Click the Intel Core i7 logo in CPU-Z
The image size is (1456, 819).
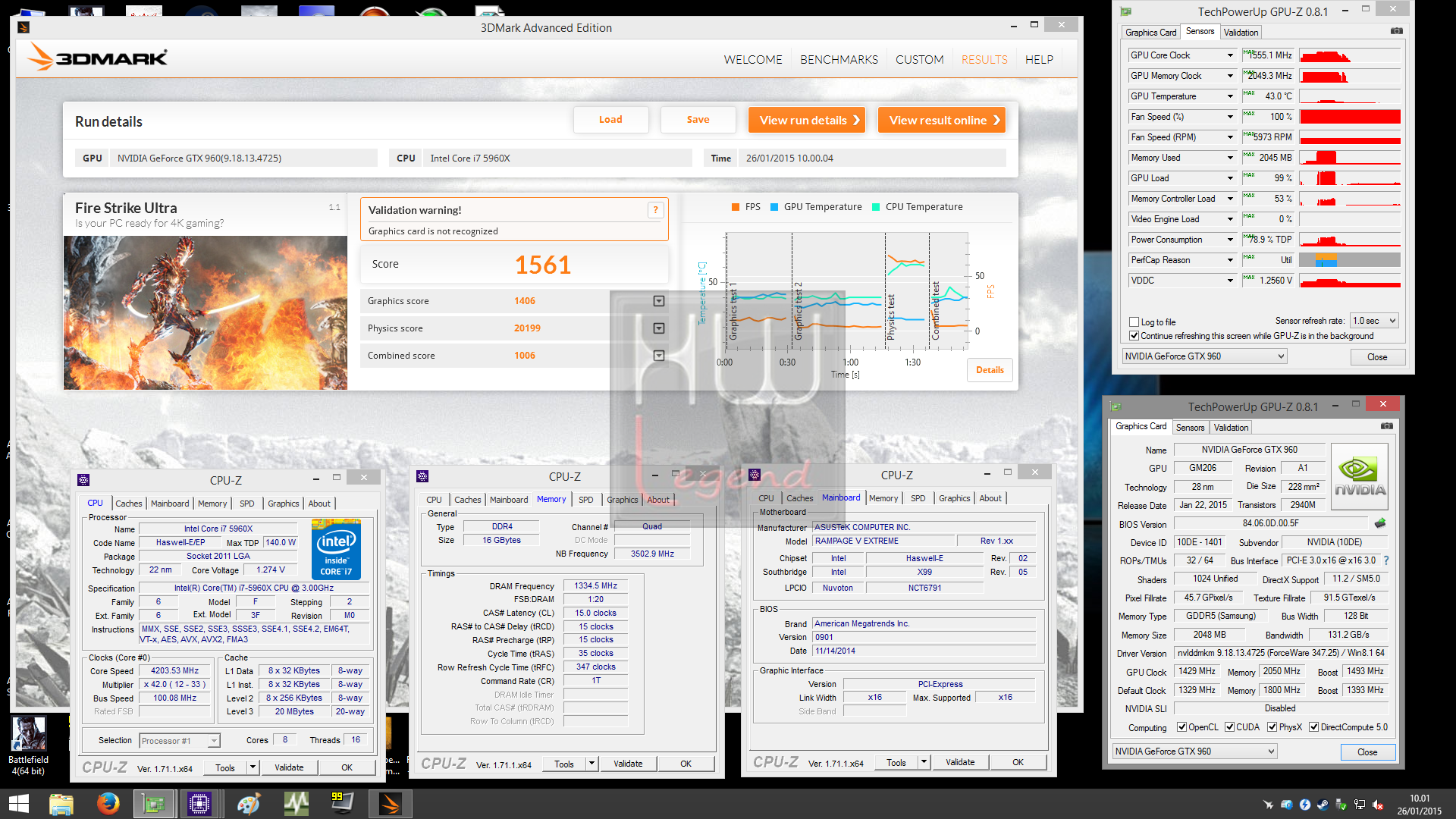coord(336,549)
